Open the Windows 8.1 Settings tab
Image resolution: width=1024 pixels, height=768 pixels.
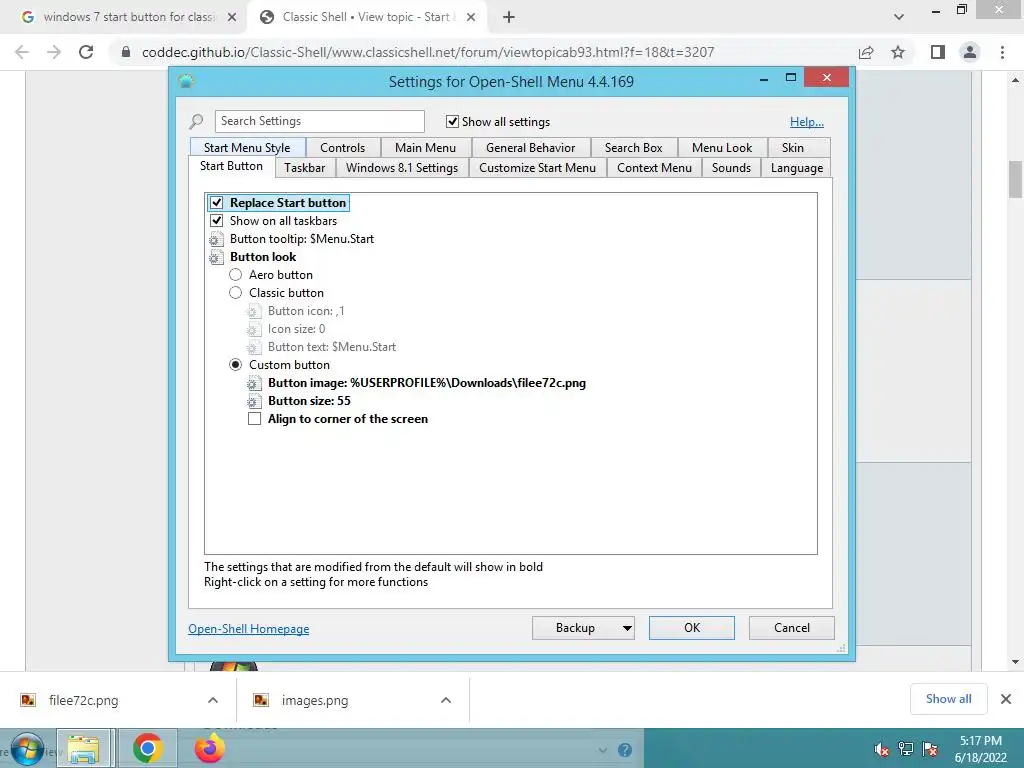[402, 168]
